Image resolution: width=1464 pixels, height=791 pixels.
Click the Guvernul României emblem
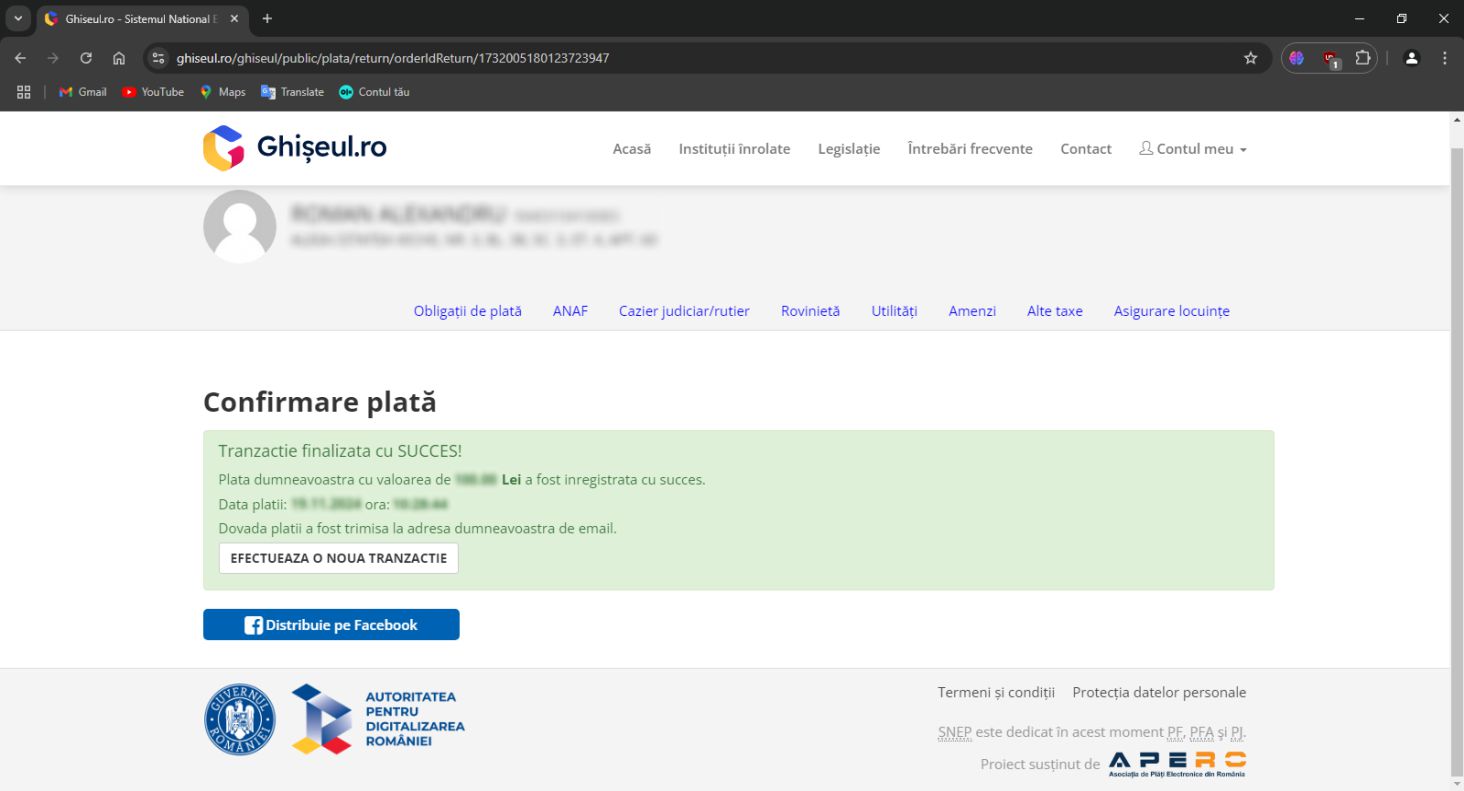click(240, 720)
